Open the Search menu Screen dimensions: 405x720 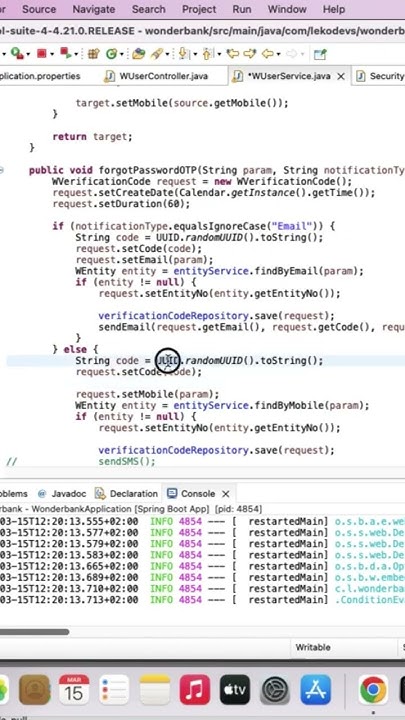[148, 9]
